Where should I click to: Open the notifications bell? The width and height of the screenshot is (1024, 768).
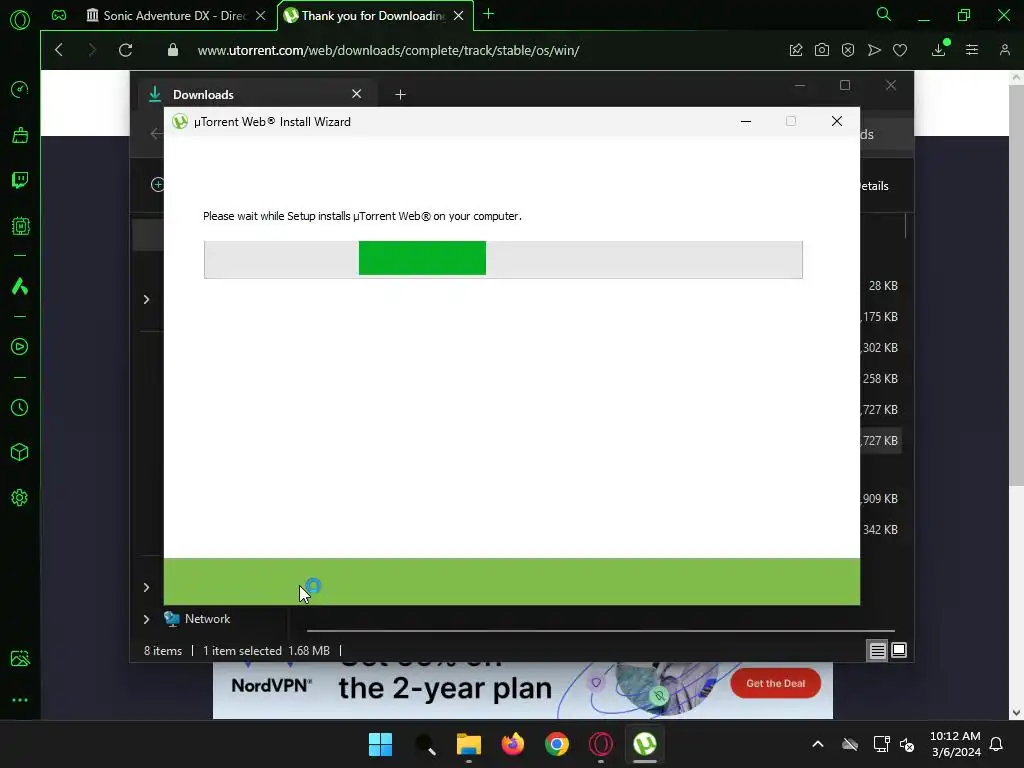click(996, 744)
